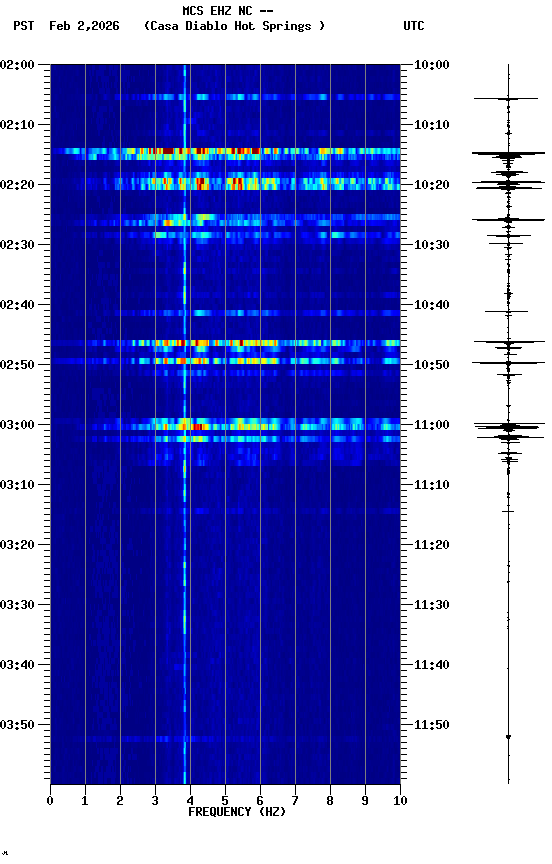The width and height of the screenshot is (552, 864).
Task: Click the '03:20' PST time label
Action: pos(17,545)
